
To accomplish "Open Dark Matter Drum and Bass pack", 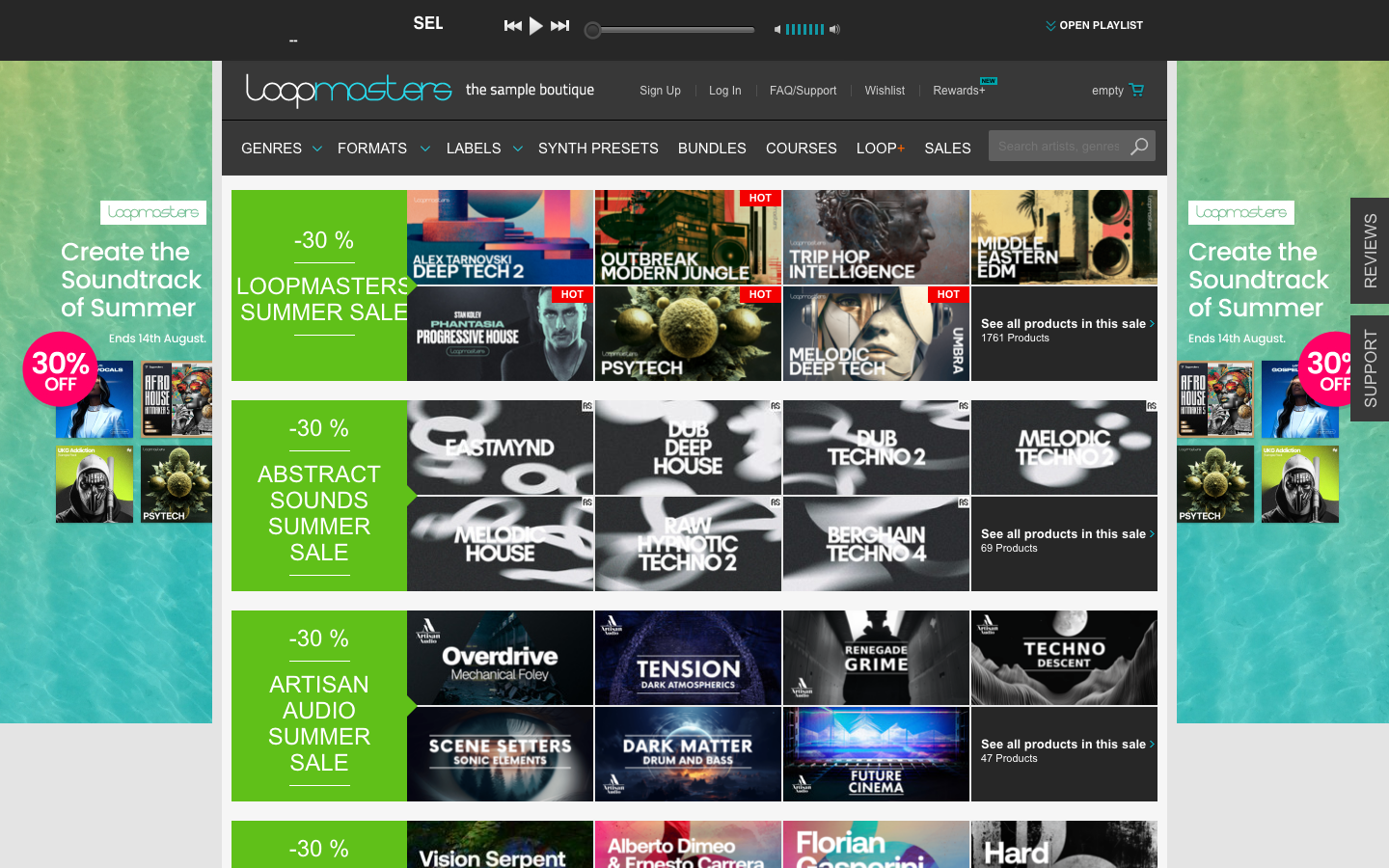I will click(x=688, y=754).
